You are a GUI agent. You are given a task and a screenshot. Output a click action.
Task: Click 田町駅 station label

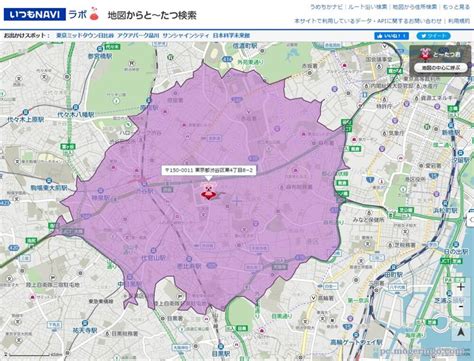(x=394, y=275)
